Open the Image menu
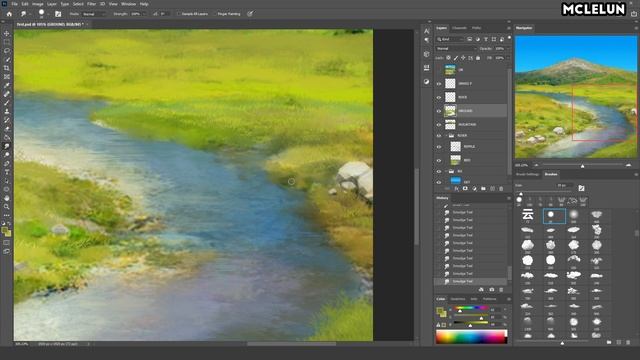The height and width of the screenshot is (360, 640). (38, 4)
